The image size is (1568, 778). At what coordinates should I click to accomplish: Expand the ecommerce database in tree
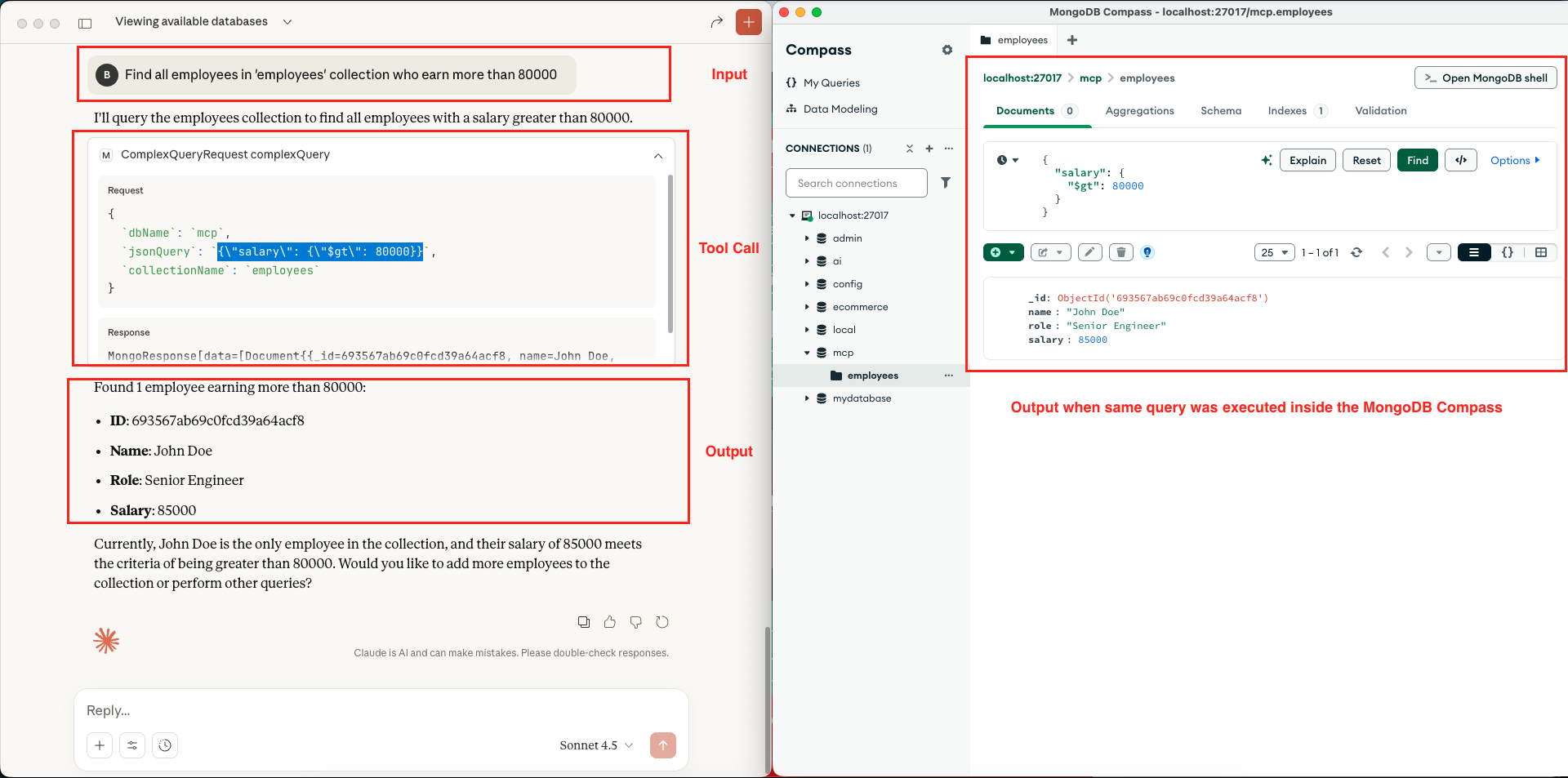point(807,307)
